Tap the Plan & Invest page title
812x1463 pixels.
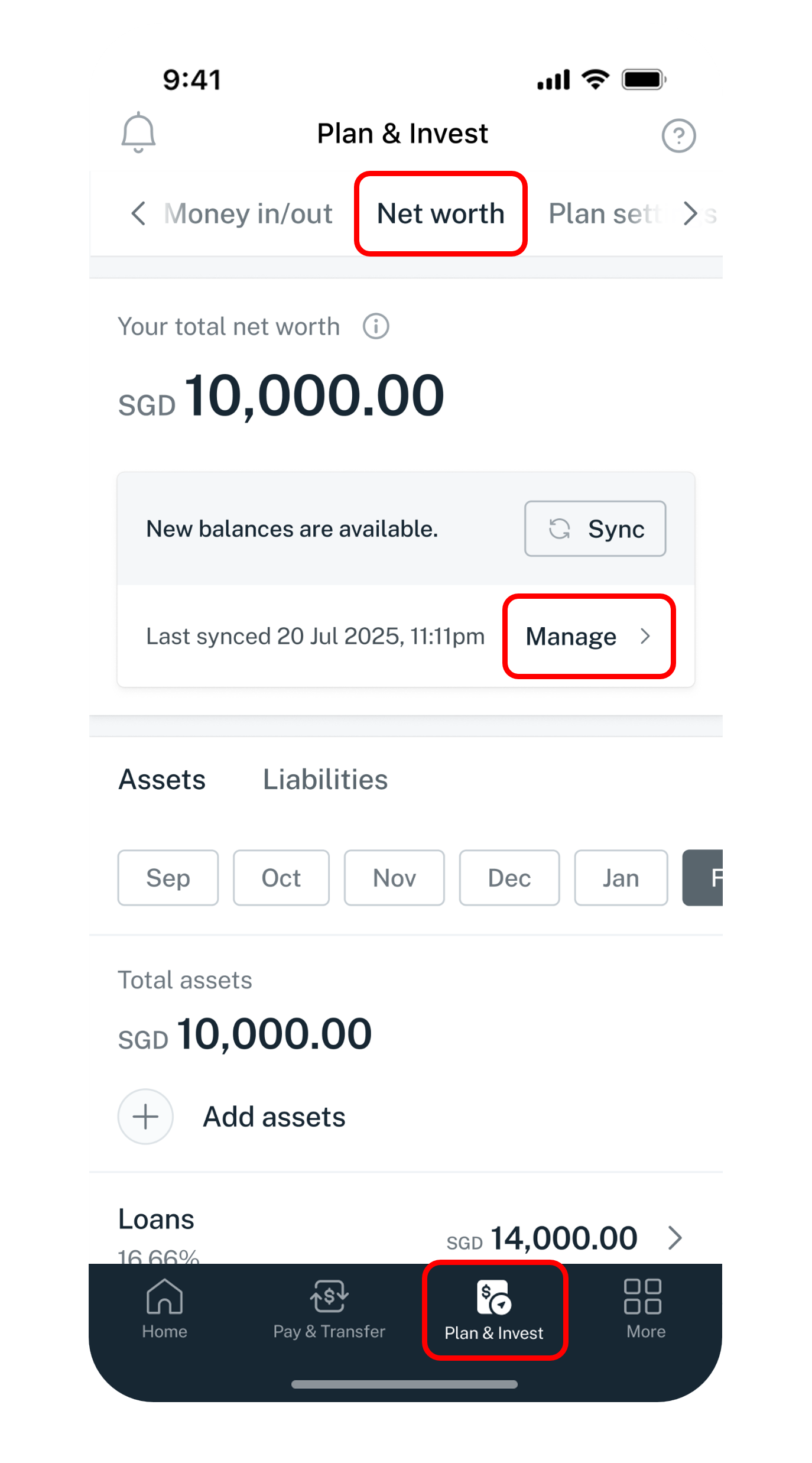click(402, 133)
